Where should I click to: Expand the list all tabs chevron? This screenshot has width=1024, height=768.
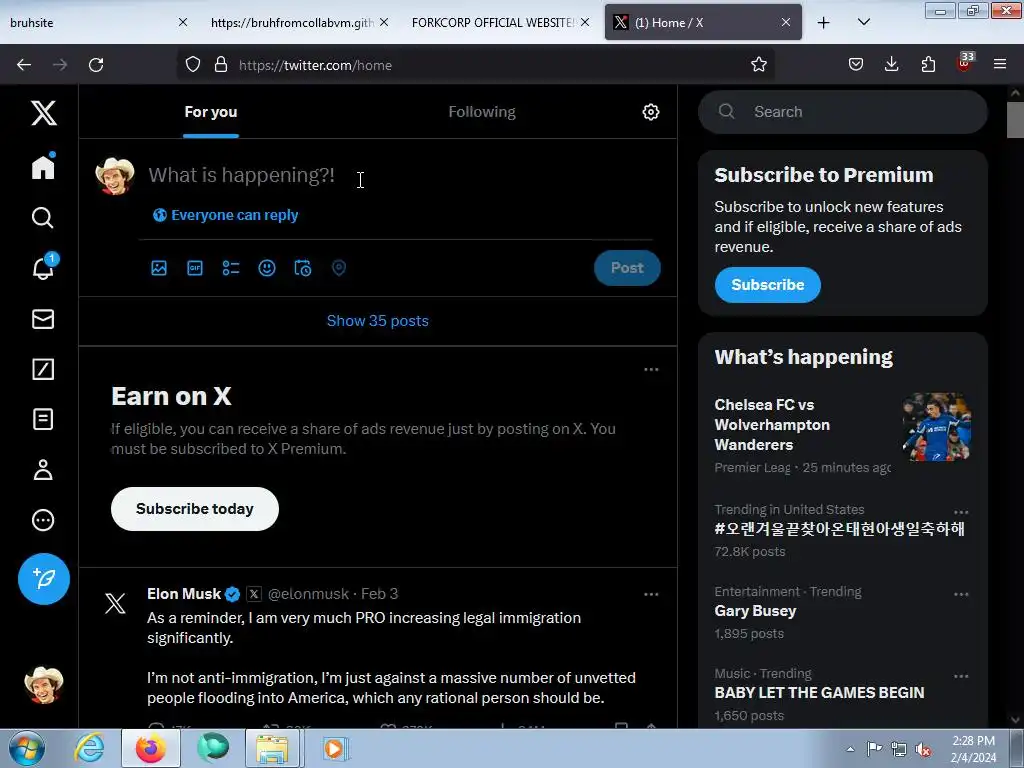coord(863,22)
